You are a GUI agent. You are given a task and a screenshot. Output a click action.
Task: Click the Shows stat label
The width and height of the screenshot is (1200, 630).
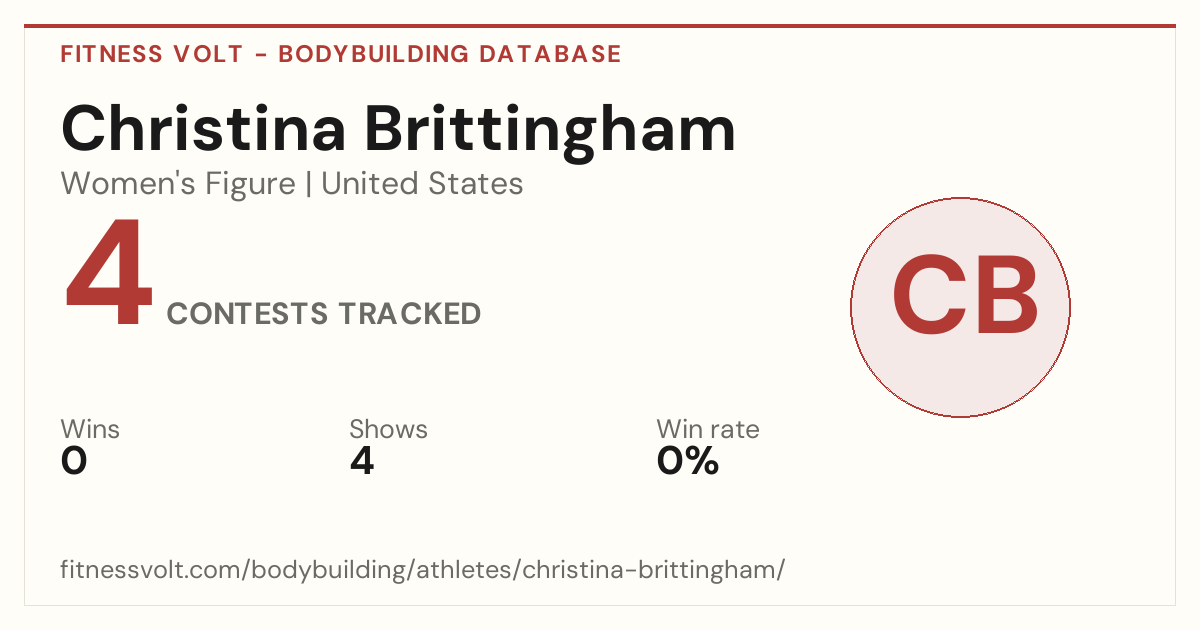[x=388, y=430]
